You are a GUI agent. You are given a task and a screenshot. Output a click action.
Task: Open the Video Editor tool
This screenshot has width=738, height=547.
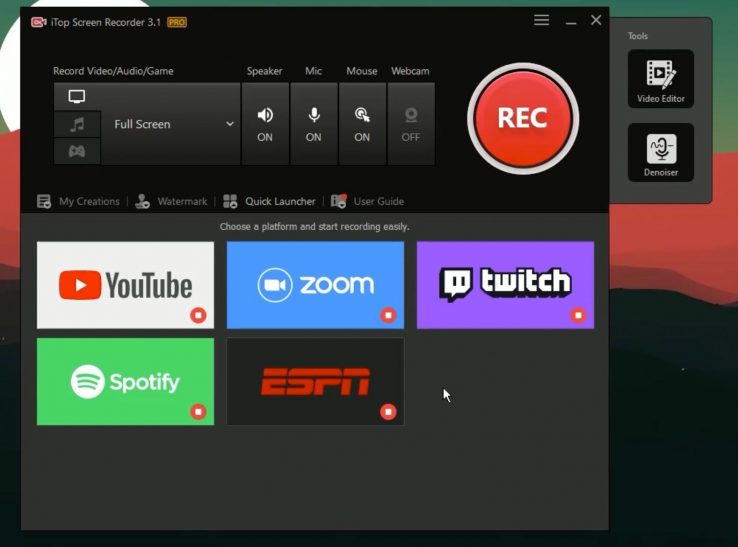(661, 79)
